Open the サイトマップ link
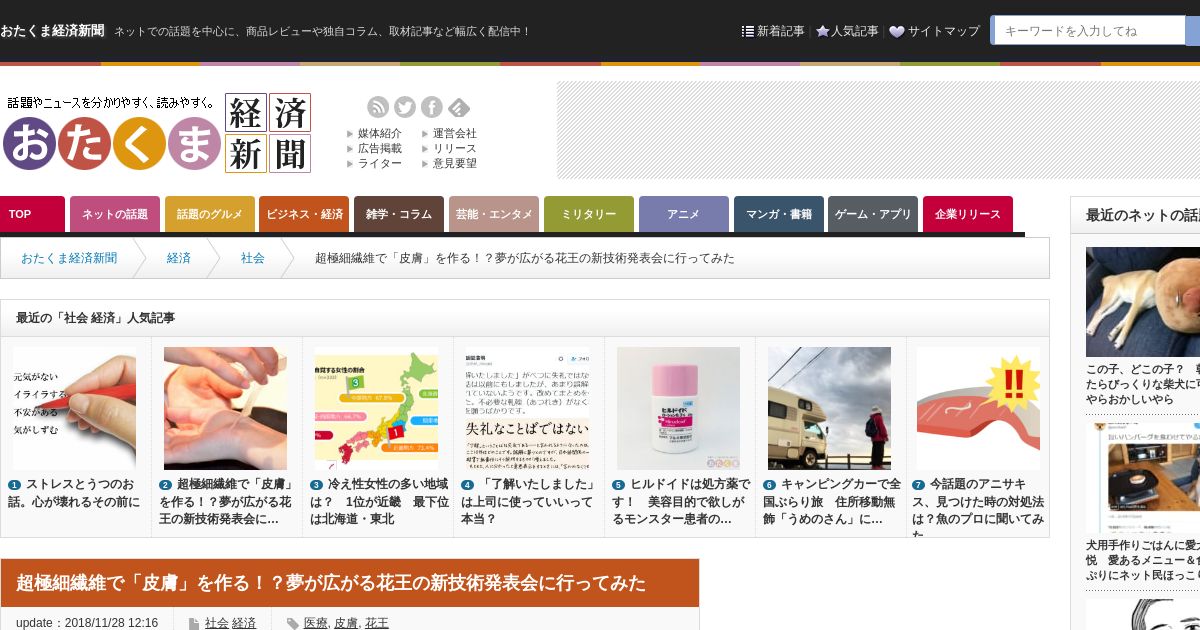This screenshot has height=630, width=1200. coord(934,31)
